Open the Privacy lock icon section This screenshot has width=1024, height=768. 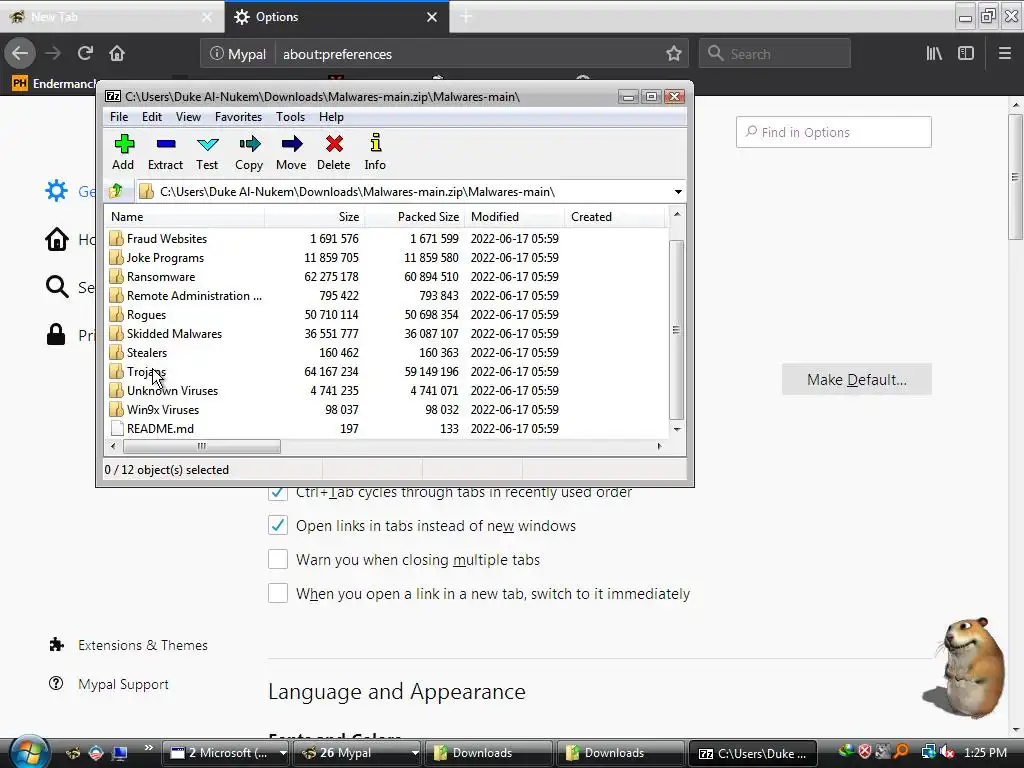tap(56, 334)
